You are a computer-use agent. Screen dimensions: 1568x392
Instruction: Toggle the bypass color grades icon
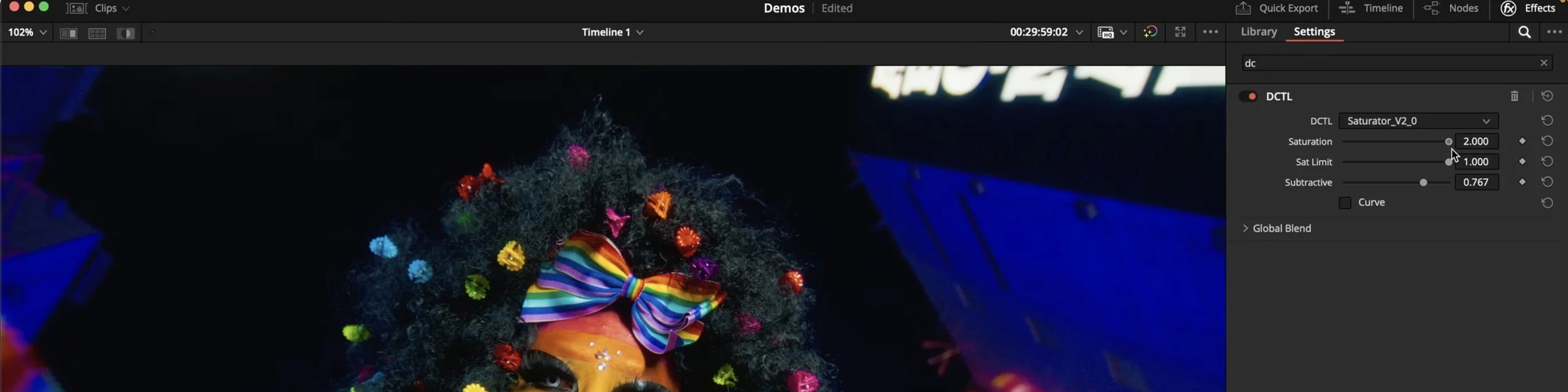[1150, 31]
